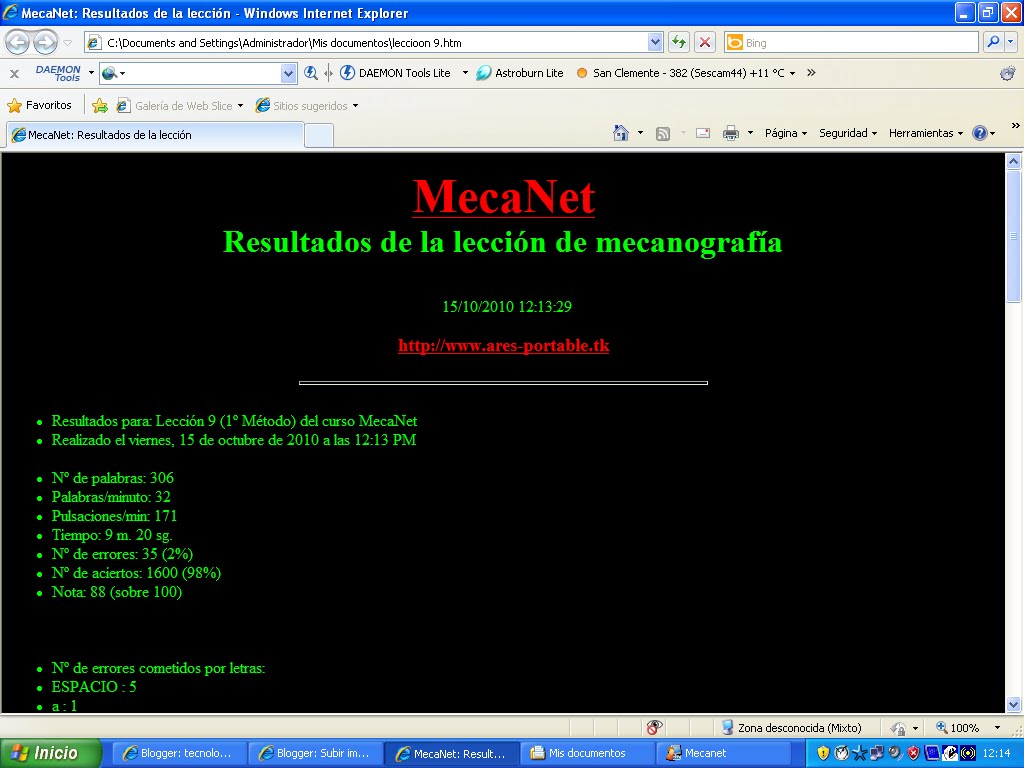Click the DAEMON toolbar search magnifier icon
Screen dimensions: 1024x768
point(311,73)
